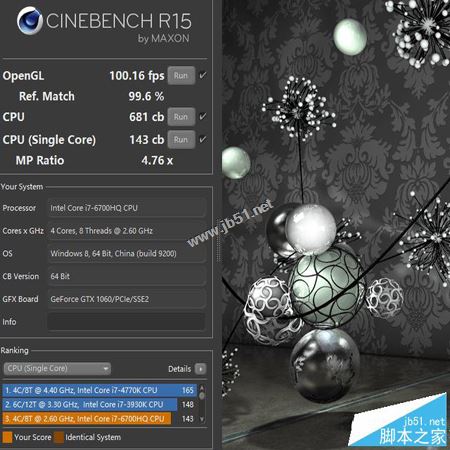Click the empty Info input field
The height and width of the screenshot is (450, 450).
(x=126, y=322)
